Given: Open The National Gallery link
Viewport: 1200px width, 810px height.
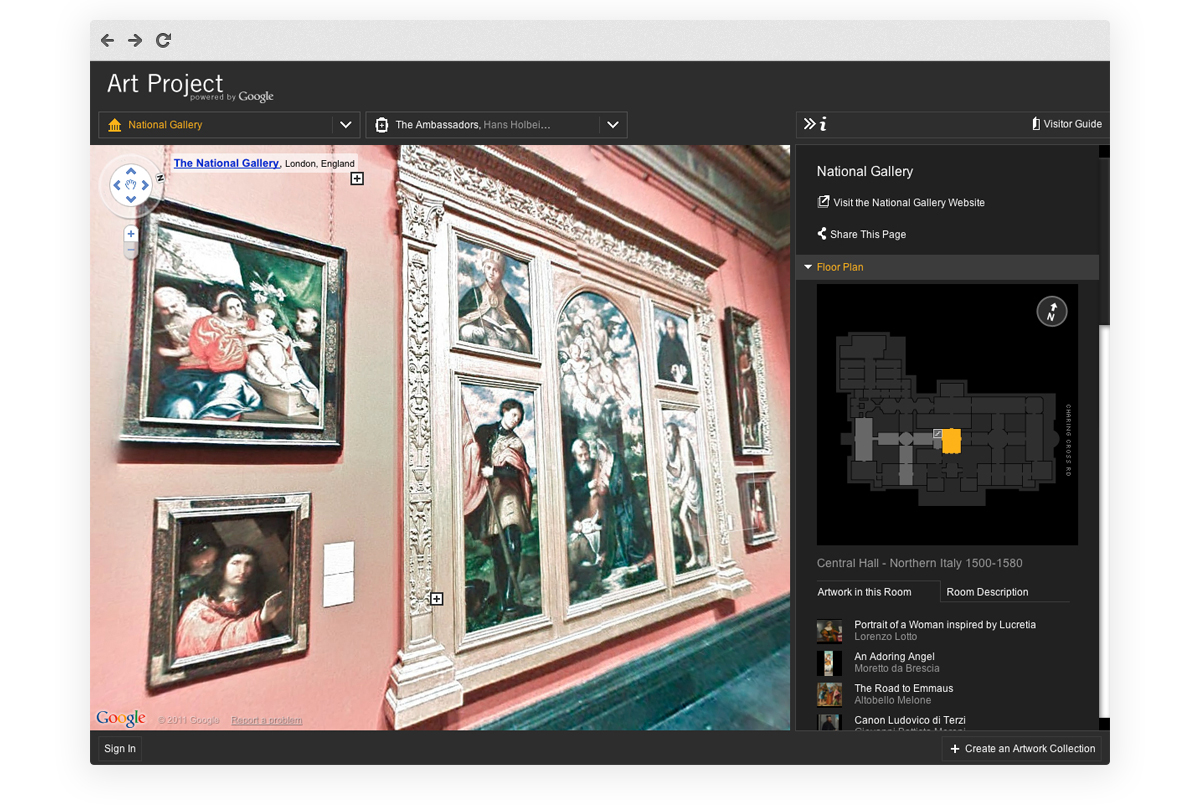Looking at the screenshot, I should [x=226, y=163].
